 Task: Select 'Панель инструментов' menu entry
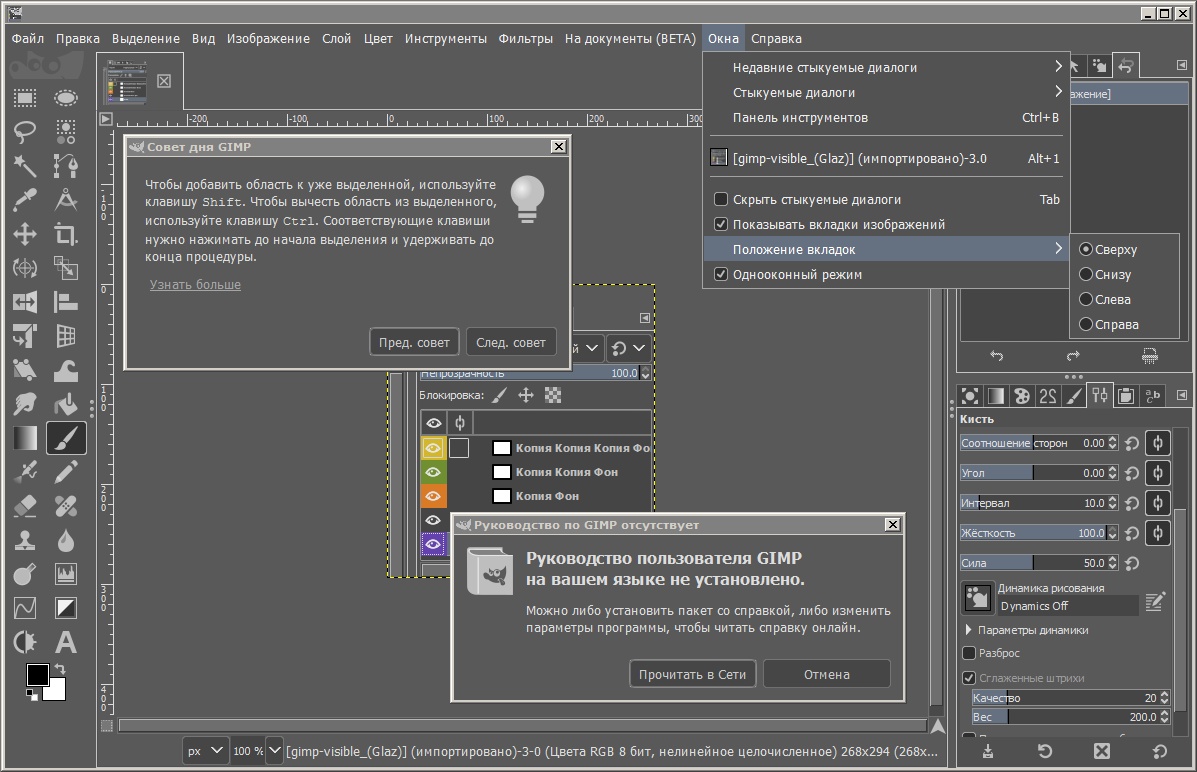click(886, 118)
